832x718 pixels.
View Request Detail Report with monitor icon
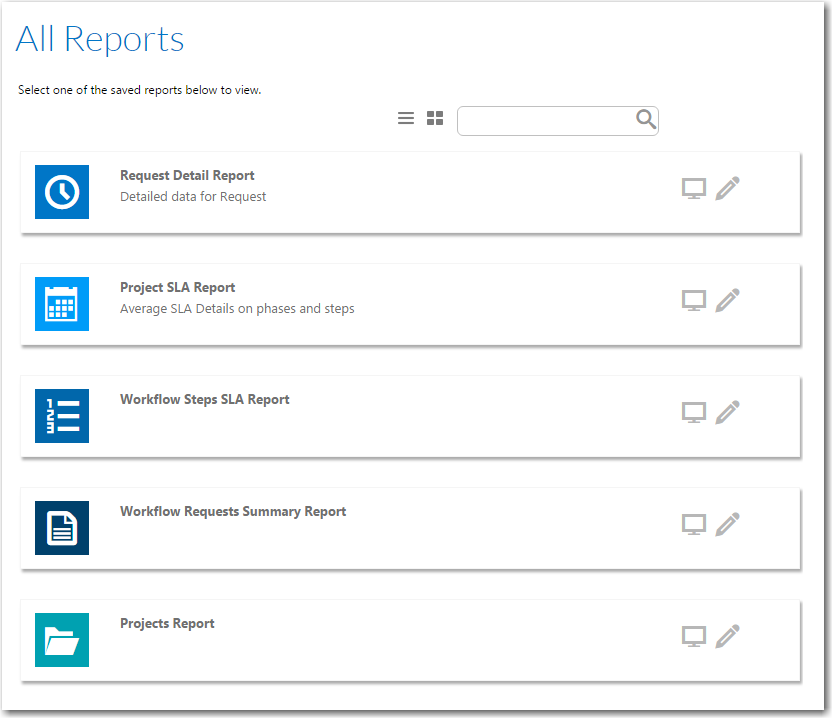point(694,188)
